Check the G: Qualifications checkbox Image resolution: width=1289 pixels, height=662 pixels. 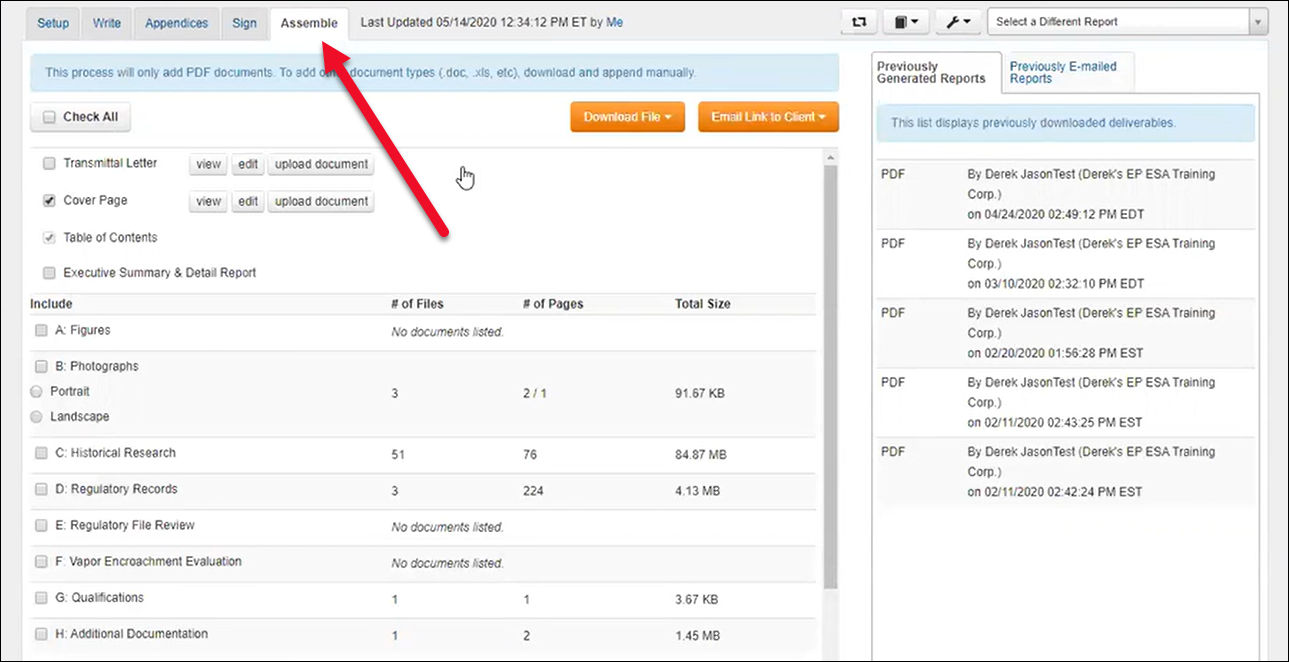tap(41, 598)
